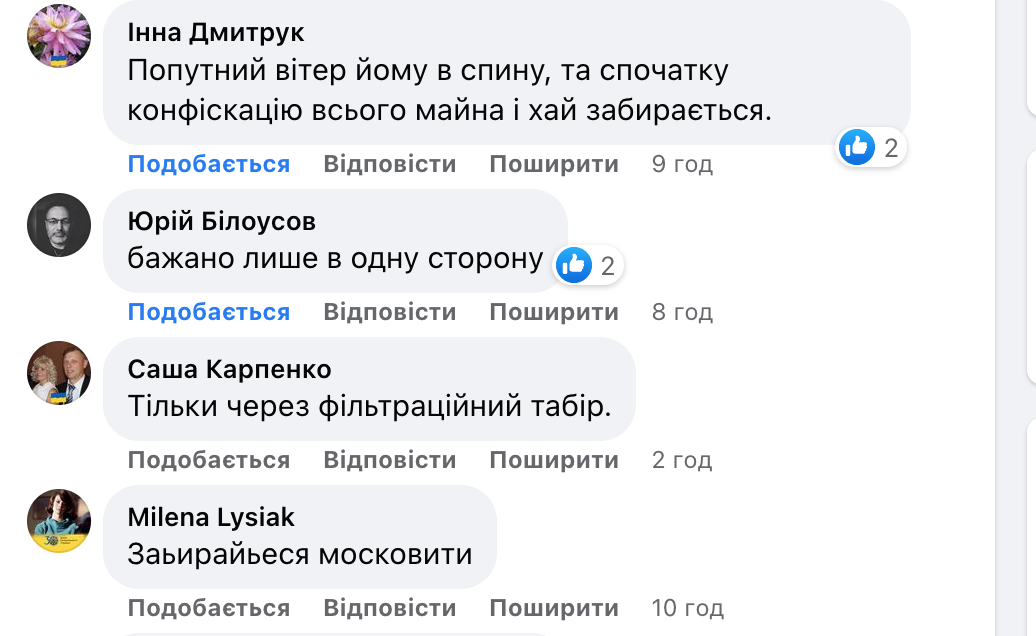Click the thumbs-up reaction on Inna Dmytruk's comment
This screenshot has width=1036, height=636.
(x=857, y=146)
